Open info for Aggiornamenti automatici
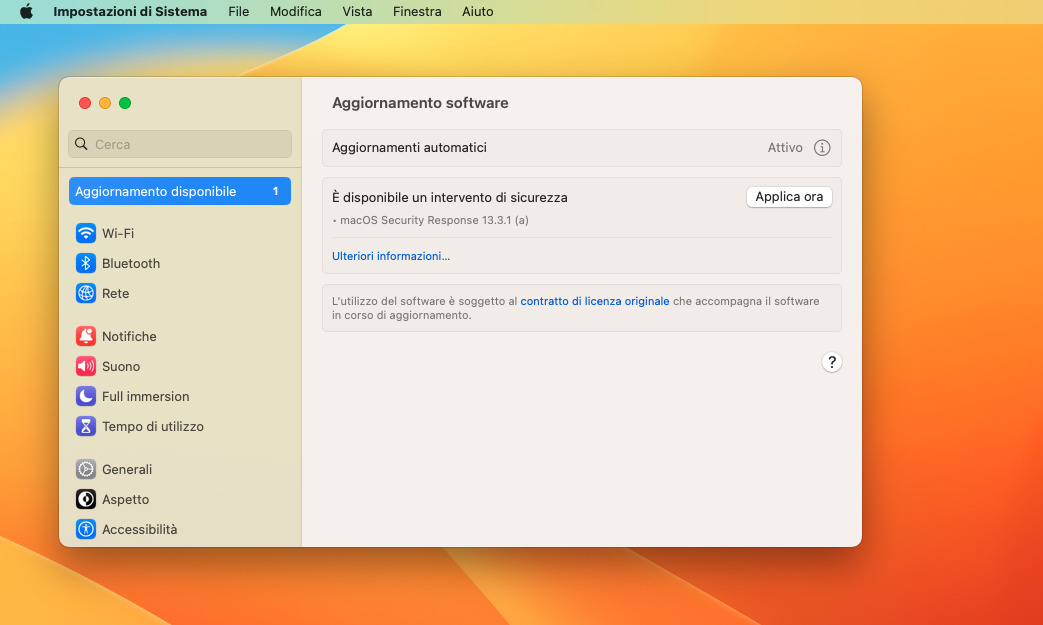1043x625 pixels. (x=822, y=148)
